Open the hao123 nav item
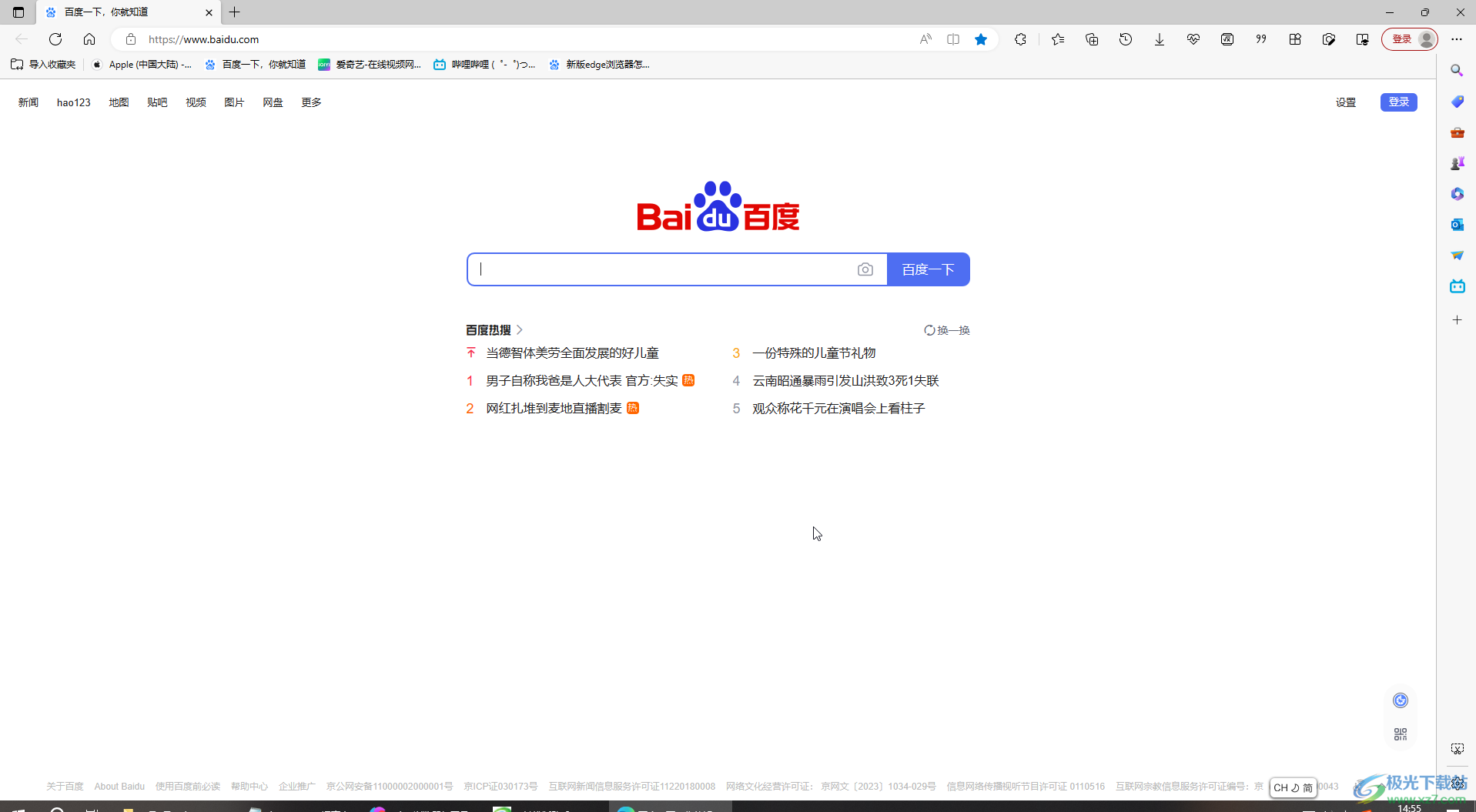The height and width of the screenshot is (812, 1476). [x=74, y=102]
